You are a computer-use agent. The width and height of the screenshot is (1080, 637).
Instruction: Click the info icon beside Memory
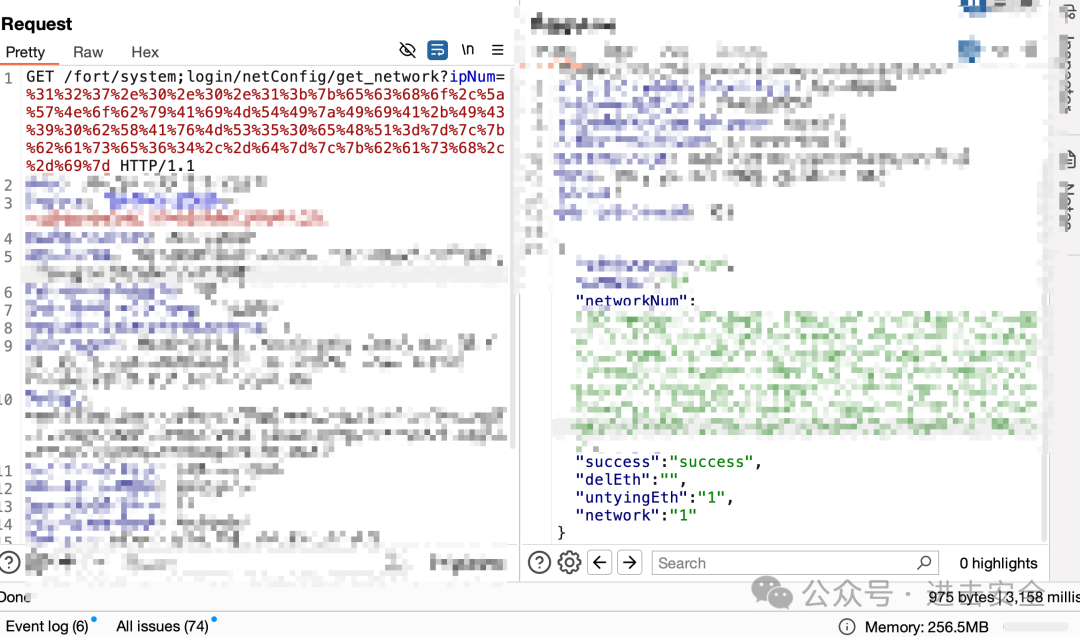click(847, 626)
